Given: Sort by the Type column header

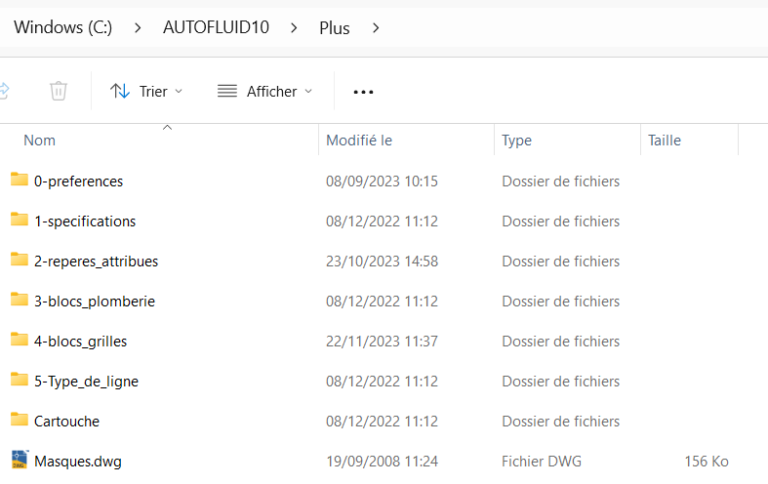Looking at the screenshot, I should (x=516, y=141).
